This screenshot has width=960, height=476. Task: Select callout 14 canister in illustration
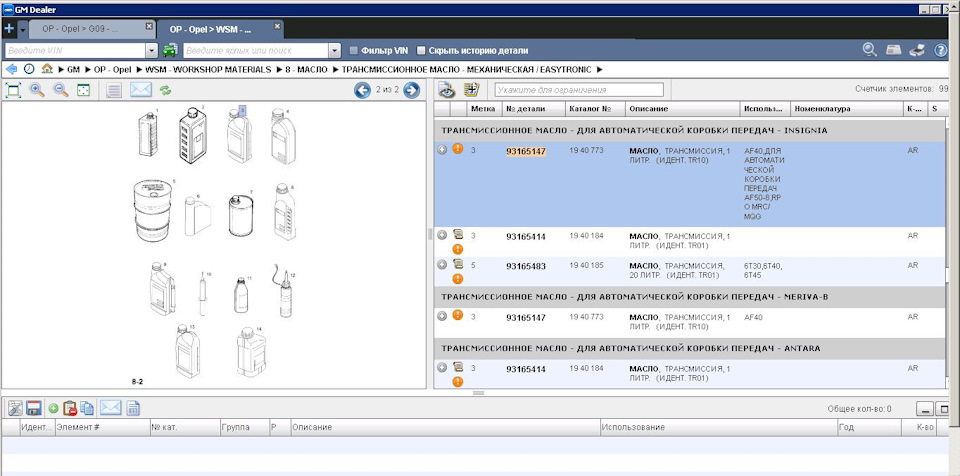tap(252, 352)
